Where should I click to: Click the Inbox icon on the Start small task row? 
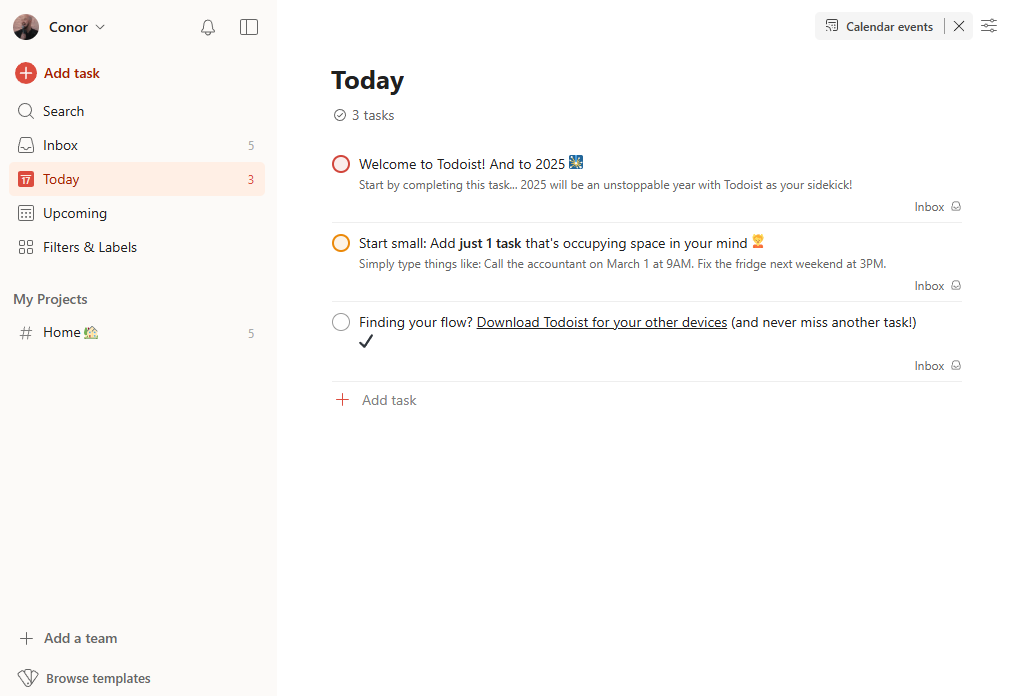point(956,285)
